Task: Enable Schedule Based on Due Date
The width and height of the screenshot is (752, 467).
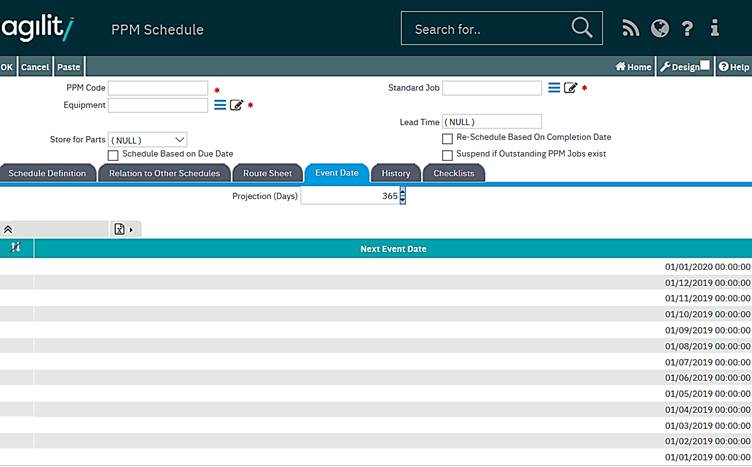Action: coord(113,155)
